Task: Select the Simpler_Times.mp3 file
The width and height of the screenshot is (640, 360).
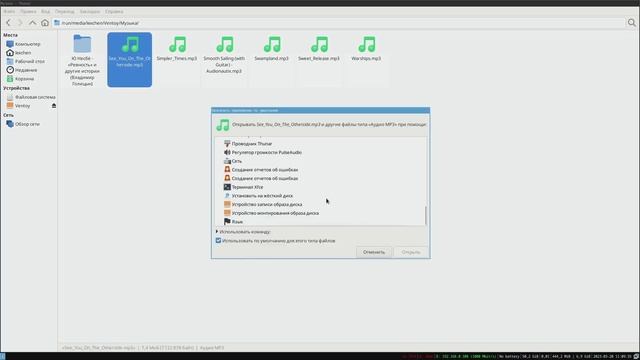Action: click(x=177, y=49)
